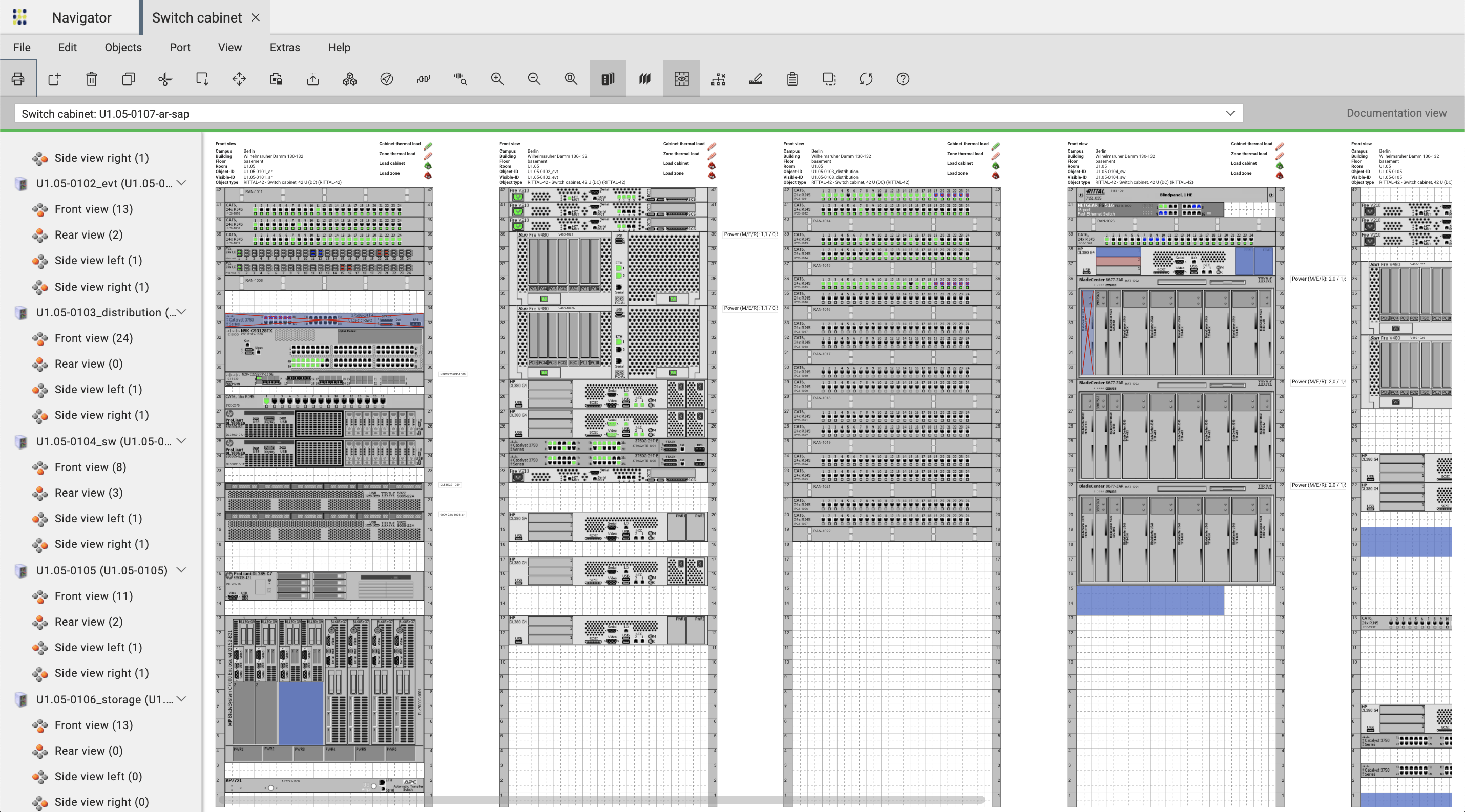The height and width of the screenshot is (812, 1465).
Task: Click the print icon in toolbar
Action: (x=18, y=79)
